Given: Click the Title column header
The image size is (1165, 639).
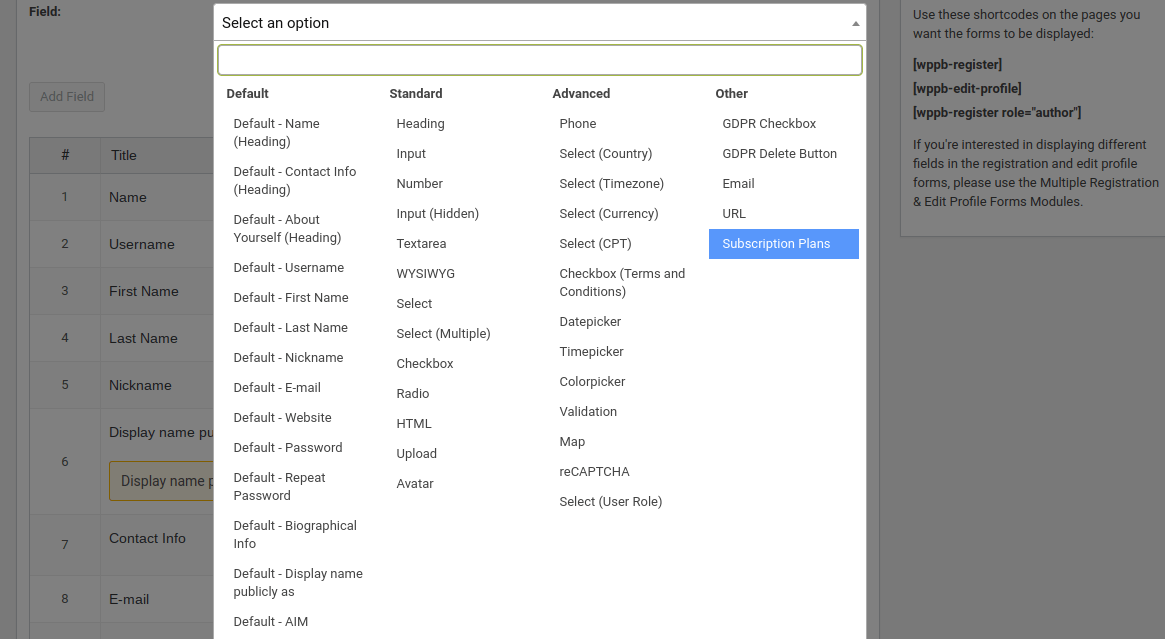Looking at the screenshot, I should point(124,155).
